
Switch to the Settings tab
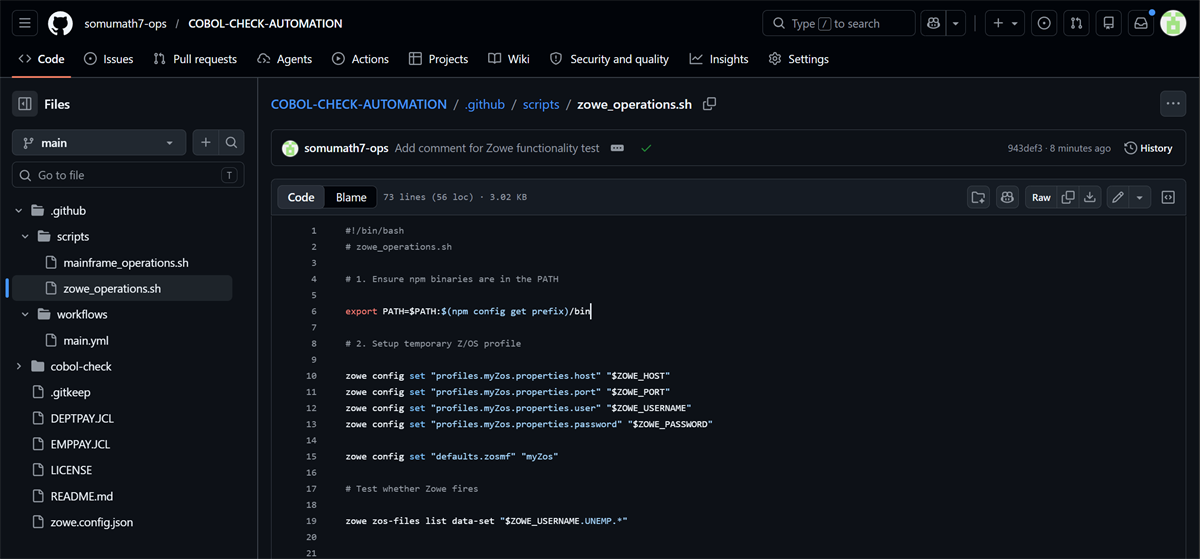(798, 59)
